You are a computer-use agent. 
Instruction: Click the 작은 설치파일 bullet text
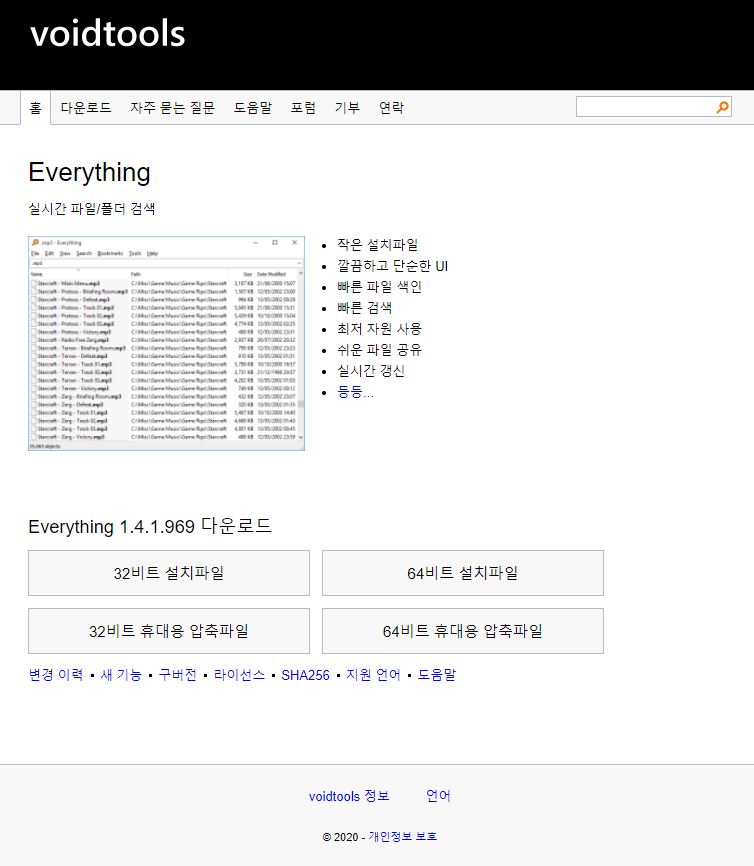pyautogui.click(x=377, y=245)
